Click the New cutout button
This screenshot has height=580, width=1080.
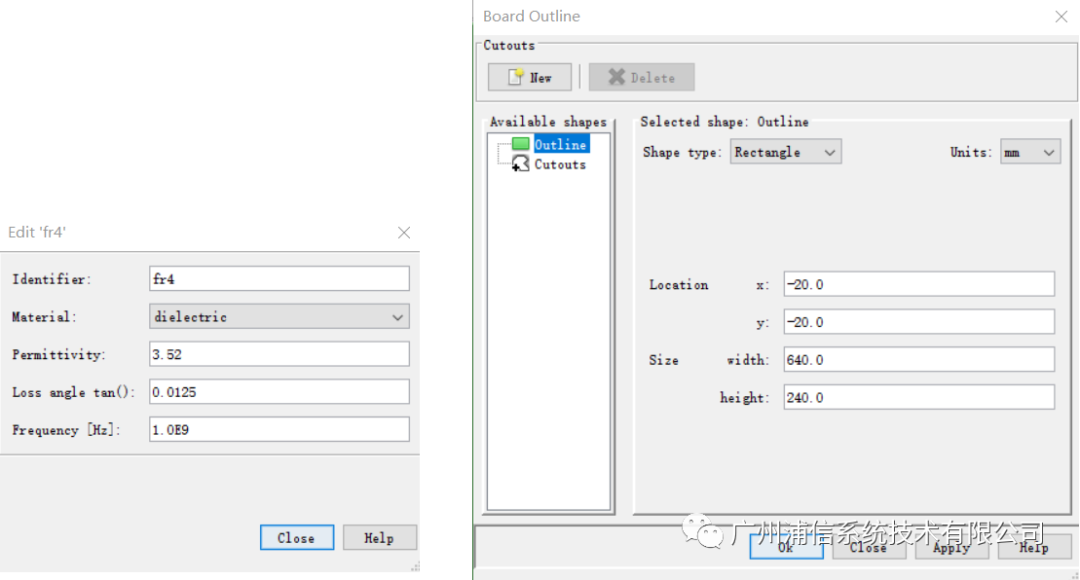coord(530,78)
